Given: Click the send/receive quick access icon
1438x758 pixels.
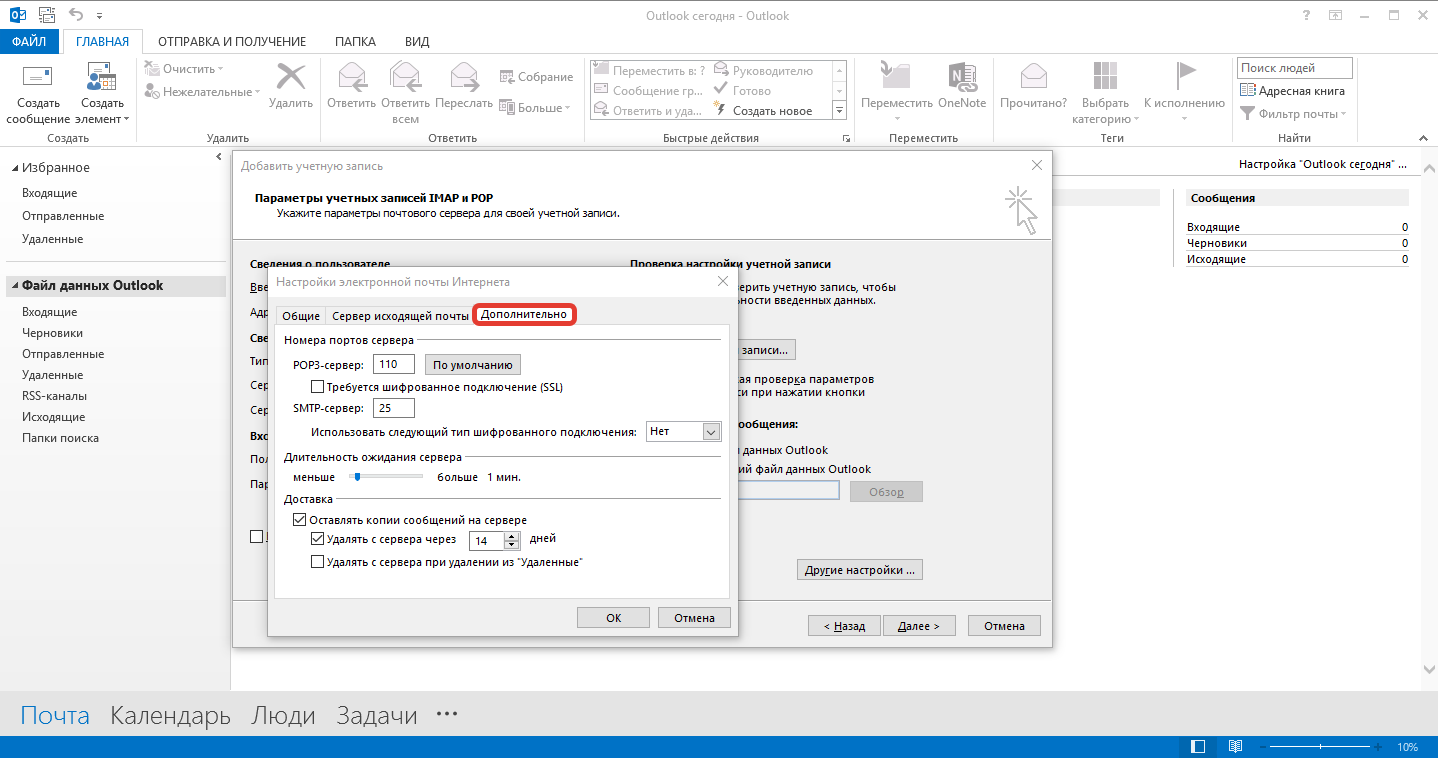Looking at the screenshot, I should coord(46,15).
